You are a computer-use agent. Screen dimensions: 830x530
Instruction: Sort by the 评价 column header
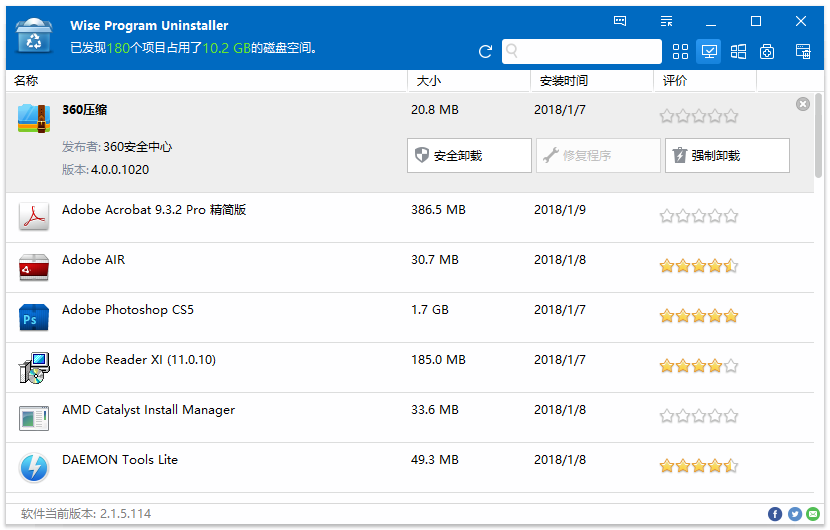pyautogui.click(x=675, y=80)
